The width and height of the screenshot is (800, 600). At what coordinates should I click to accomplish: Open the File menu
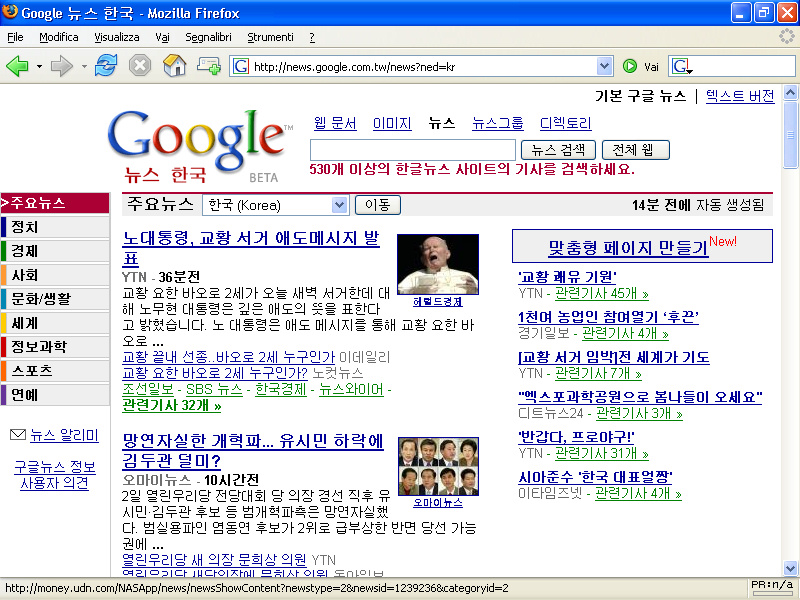pos(15,37)
